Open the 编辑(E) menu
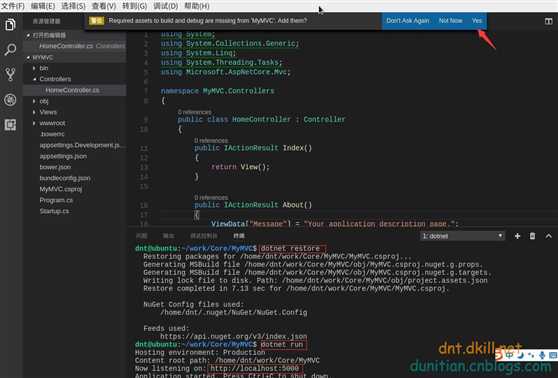 coord(43,6)
